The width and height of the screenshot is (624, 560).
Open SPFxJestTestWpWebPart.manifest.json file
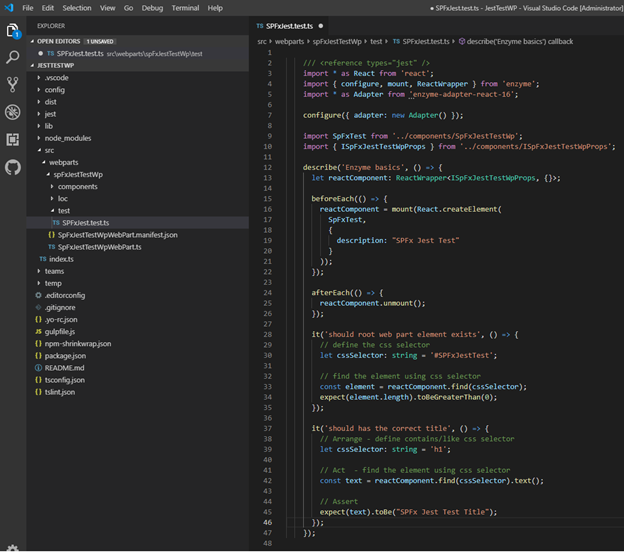pos(117,234)
